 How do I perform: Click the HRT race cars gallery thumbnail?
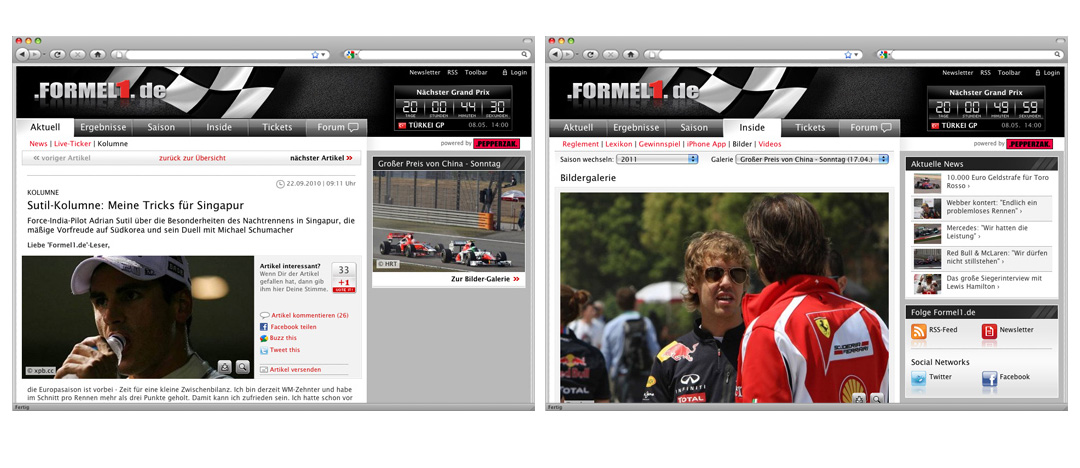[x=448, y=220]
